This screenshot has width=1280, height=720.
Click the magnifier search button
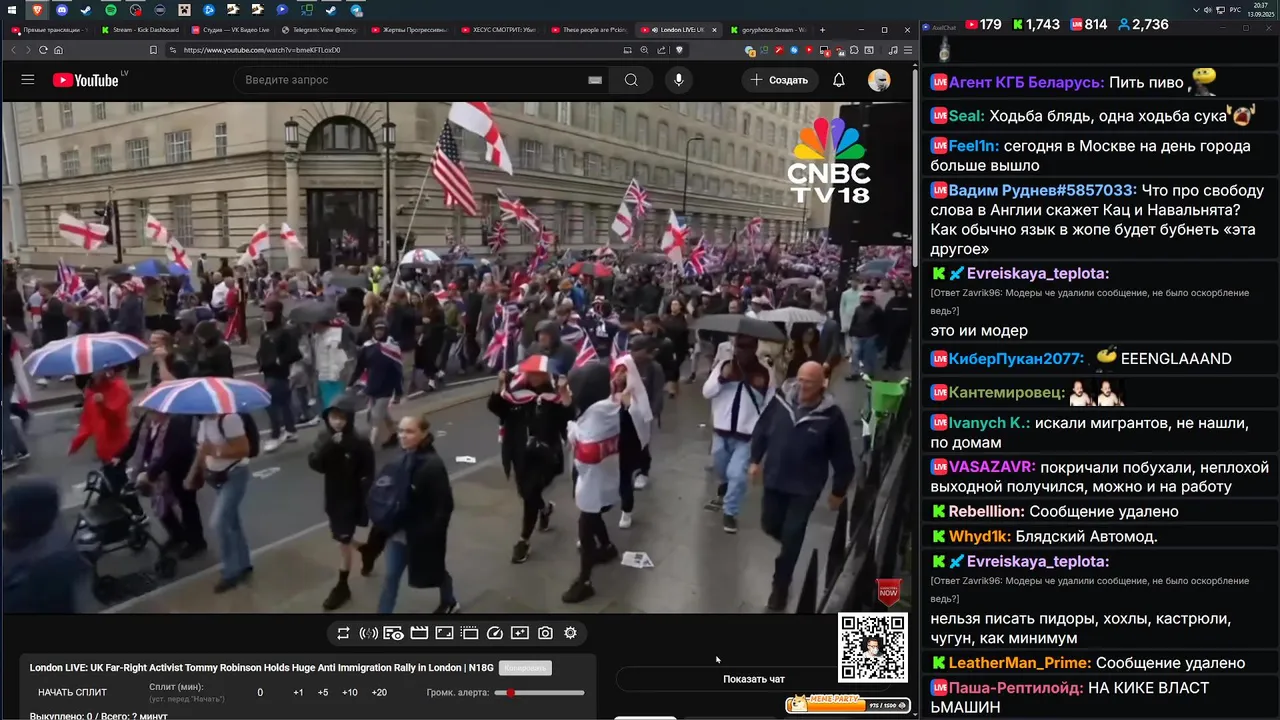(631, 80)
